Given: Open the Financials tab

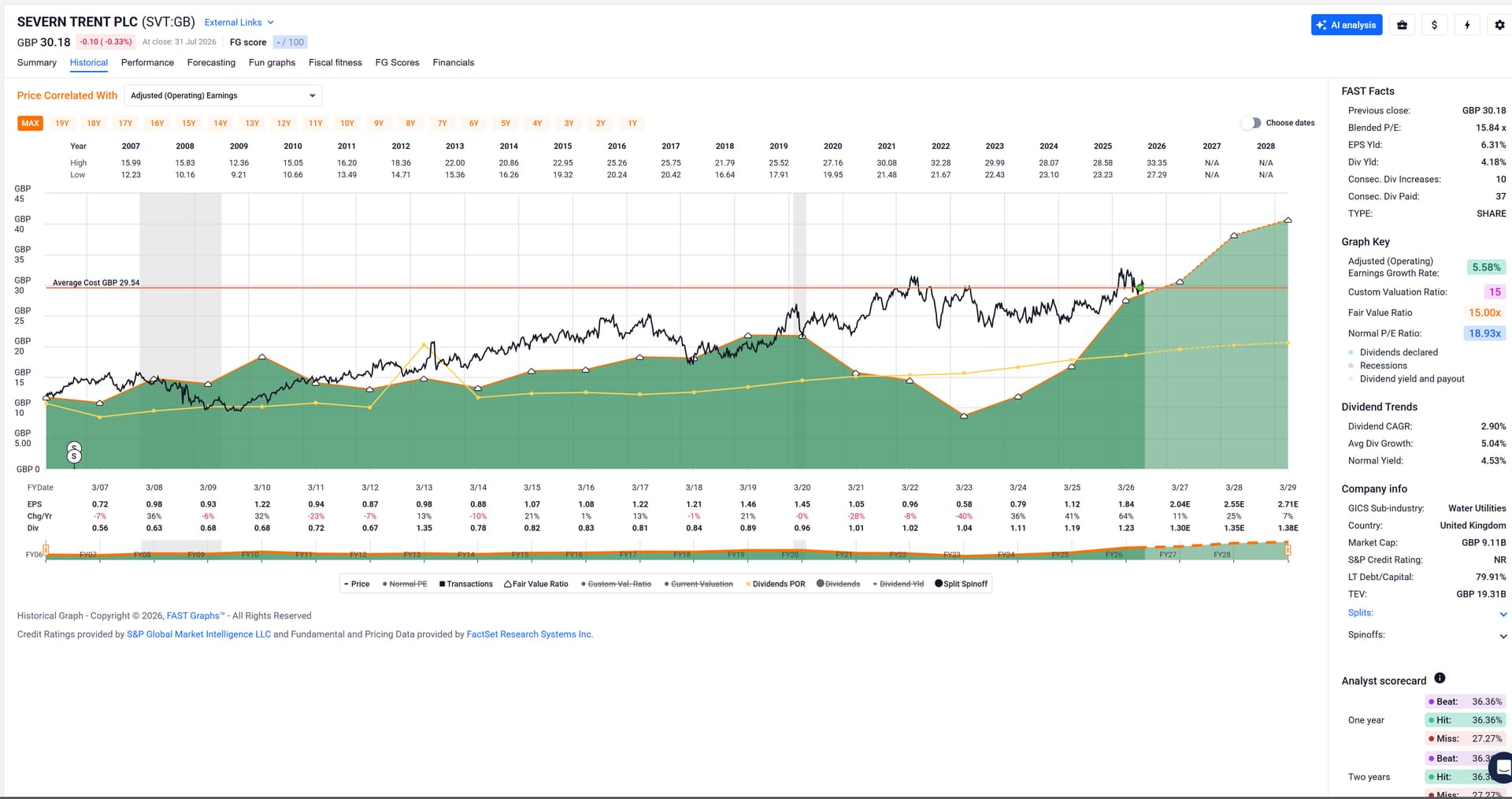Looking at the screenshot, I should click(454, 62).
